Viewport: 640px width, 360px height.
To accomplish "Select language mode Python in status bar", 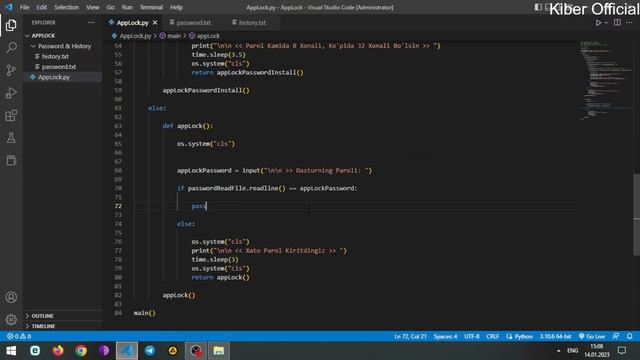I will (520, 336).
